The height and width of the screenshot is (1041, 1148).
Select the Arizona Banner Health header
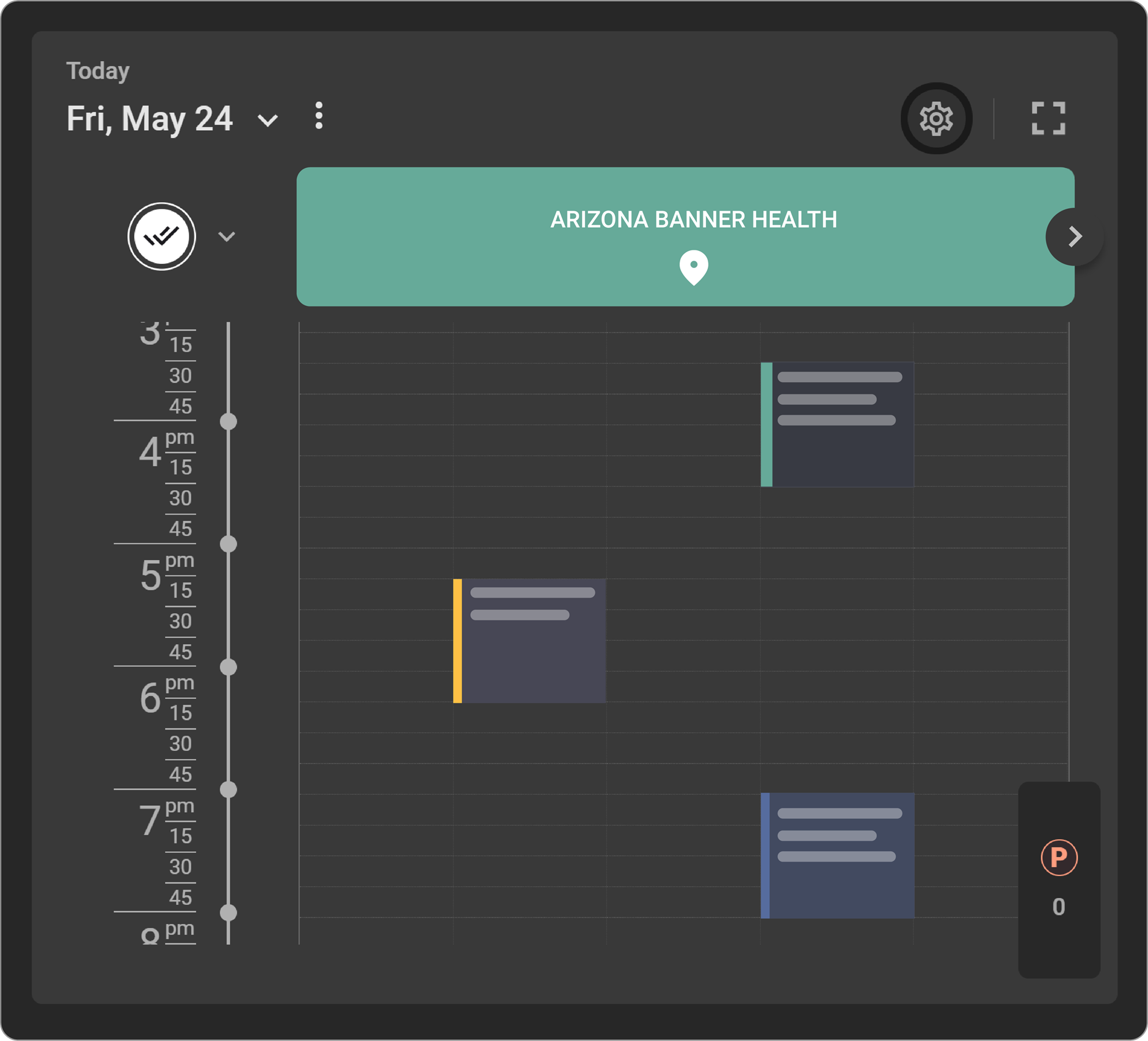pyautogui.click(x=693, y=220)
